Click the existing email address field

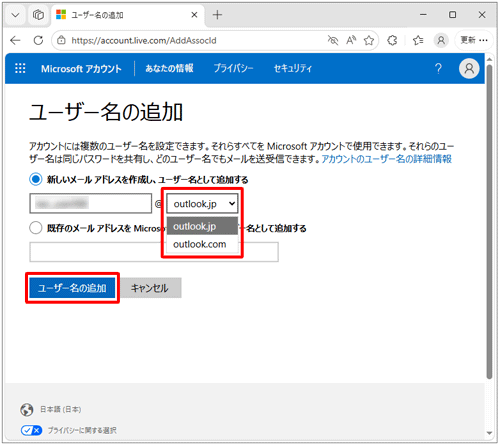coord(154,252)
